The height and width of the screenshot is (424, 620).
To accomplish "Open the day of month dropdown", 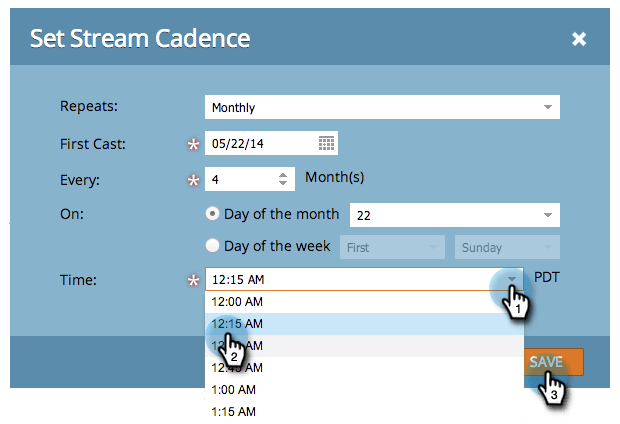I will click(547, 215).
